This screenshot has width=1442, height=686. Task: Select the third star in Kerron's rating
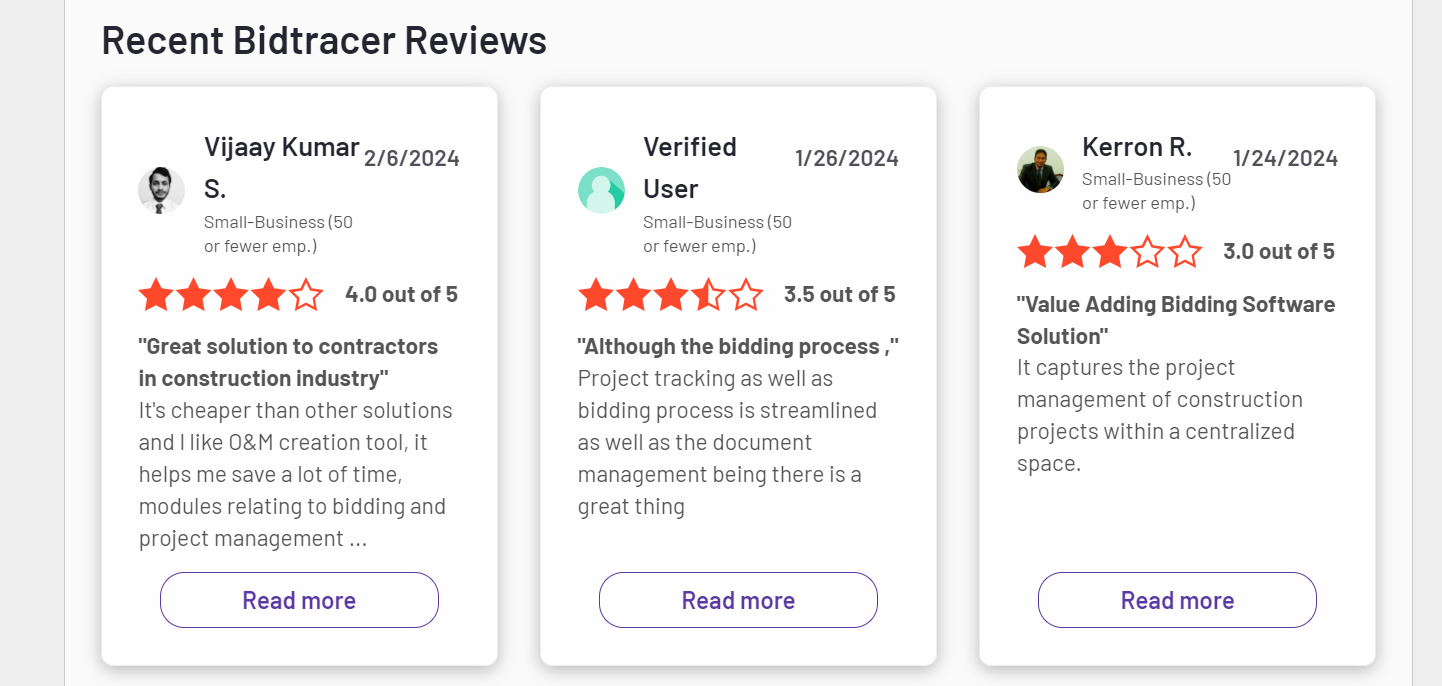coord(1110,252)
